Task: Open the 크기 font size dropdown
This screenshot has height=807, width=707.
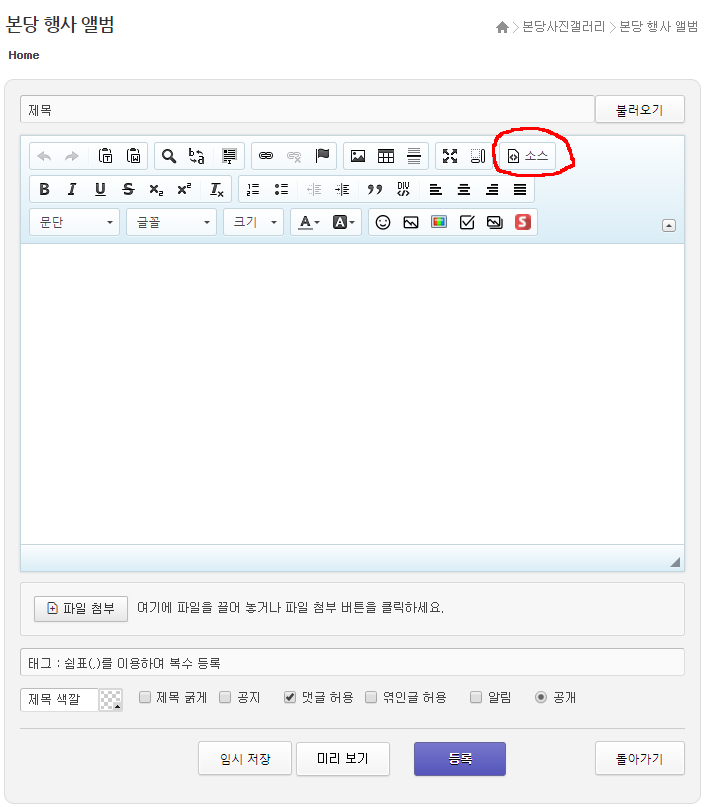Action: (x=253, y=222)
